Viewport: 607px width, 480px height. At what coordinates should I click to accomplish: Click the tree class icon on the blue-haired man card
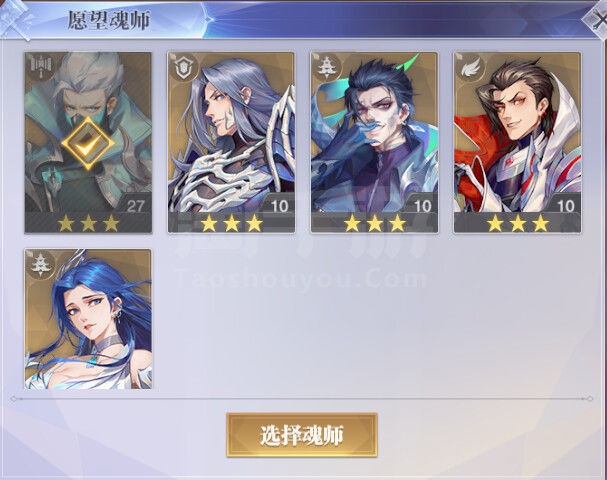327,66
